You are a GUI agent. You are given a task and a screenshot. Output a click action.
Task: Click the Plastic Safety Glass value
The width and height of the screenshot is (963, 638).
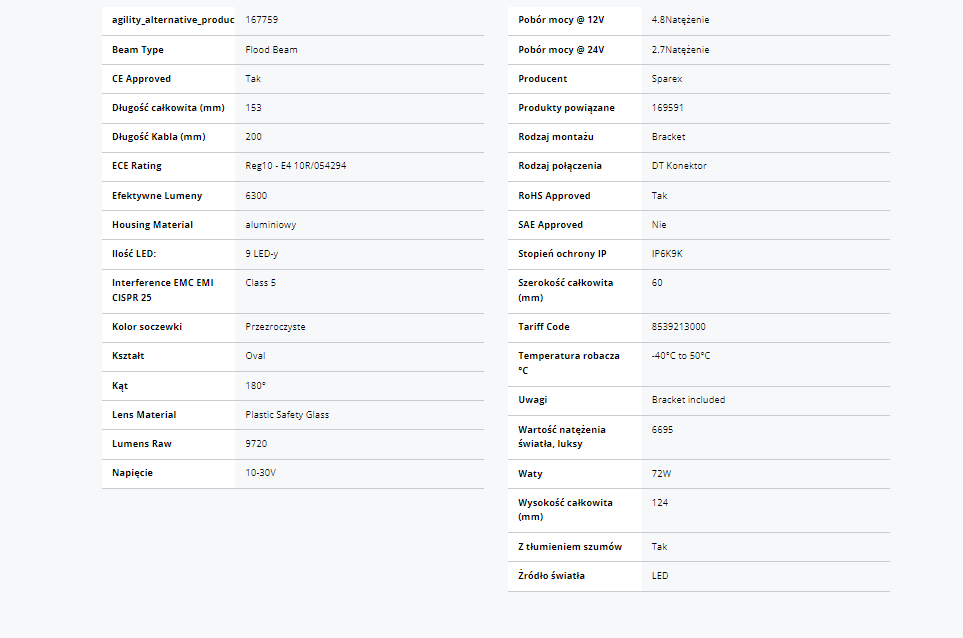click(287, 415)
